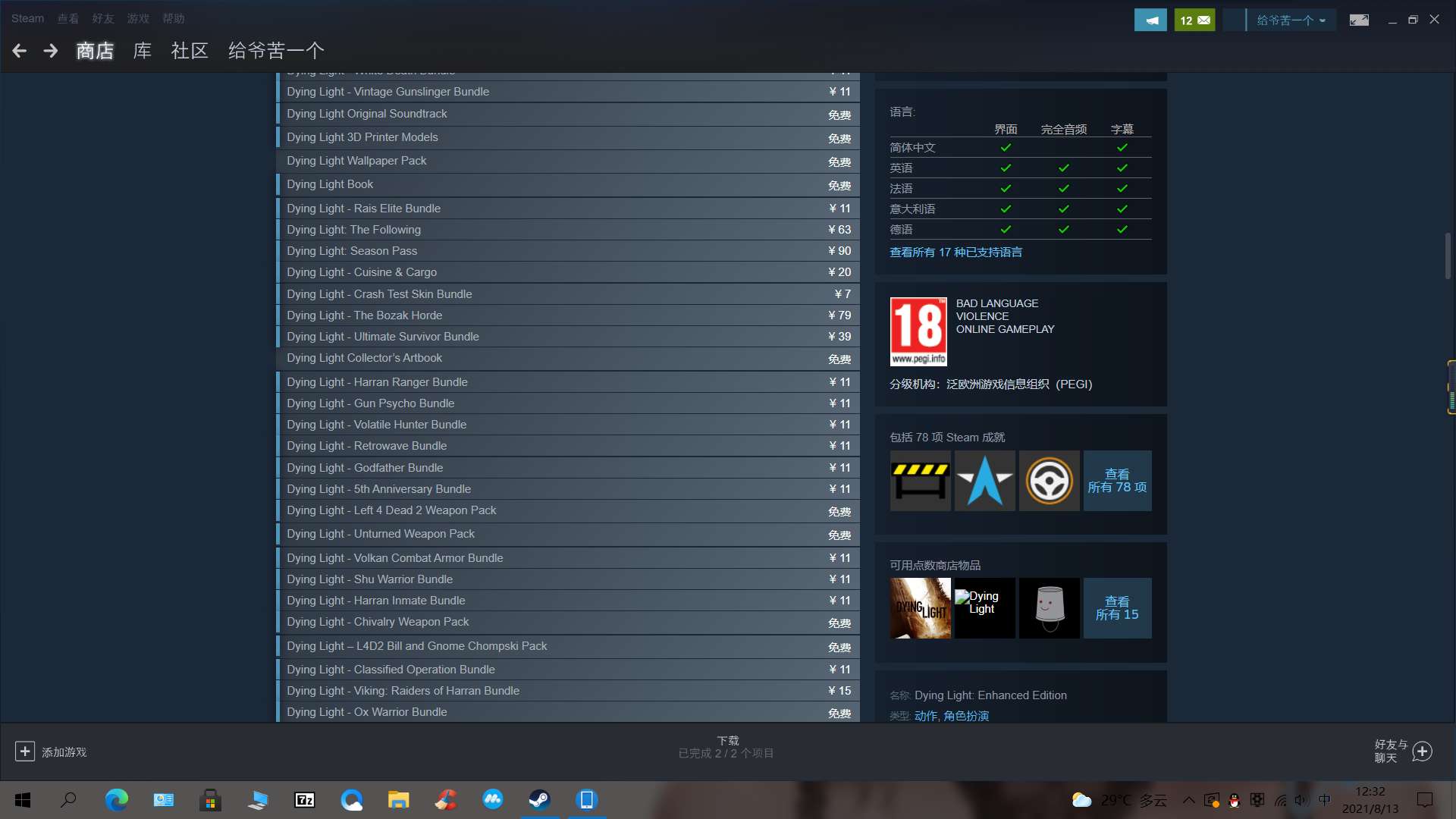The height and width of the screenshot is (819, 1456).
Task: Open Dying Light - Ultimate Survivor Bundle
Action: point(568,337)
